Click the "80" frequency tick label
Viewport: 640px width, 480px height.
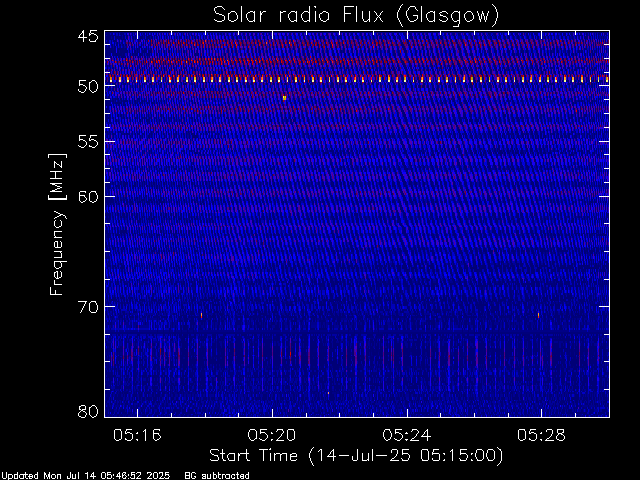point(88,411)
